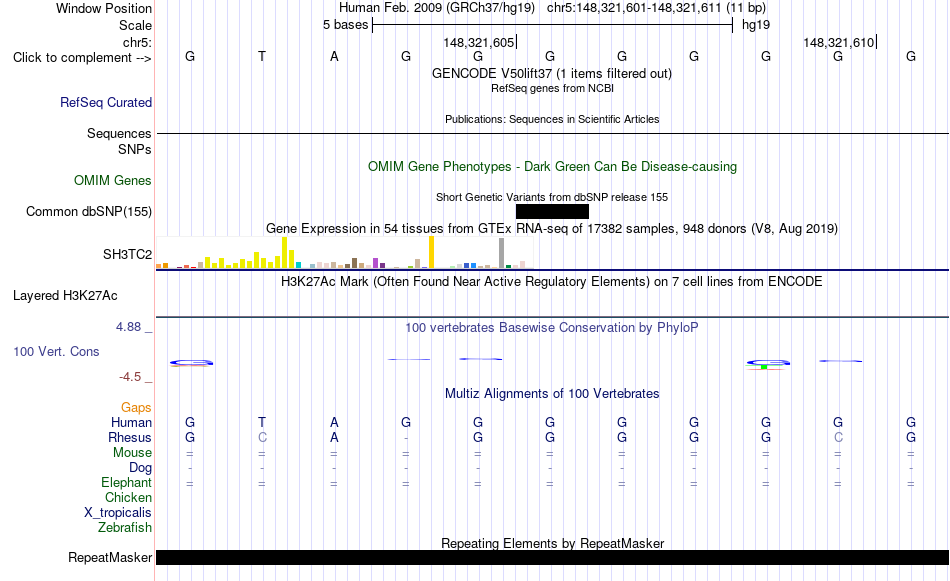This screenshot has width=950, height=581.
Task: Select the Human species row label
Action: coord(131,422)
